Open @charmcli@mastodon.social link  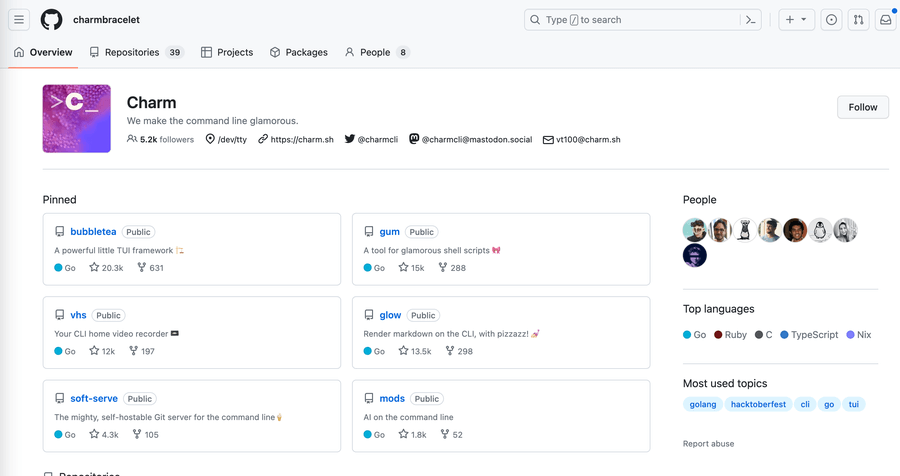pyautogui.click(x=477, y=140)
